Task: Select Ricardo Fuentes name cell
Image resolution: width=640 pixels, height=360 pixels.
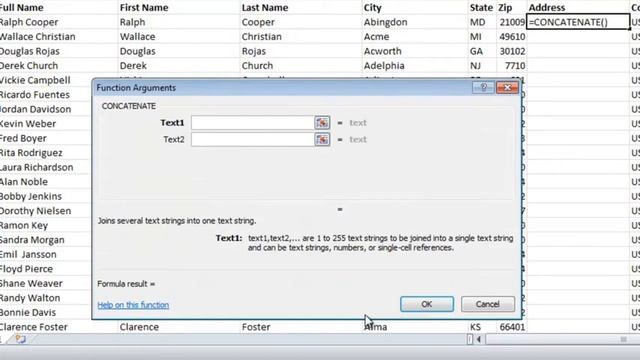Action: click(46, 95)
